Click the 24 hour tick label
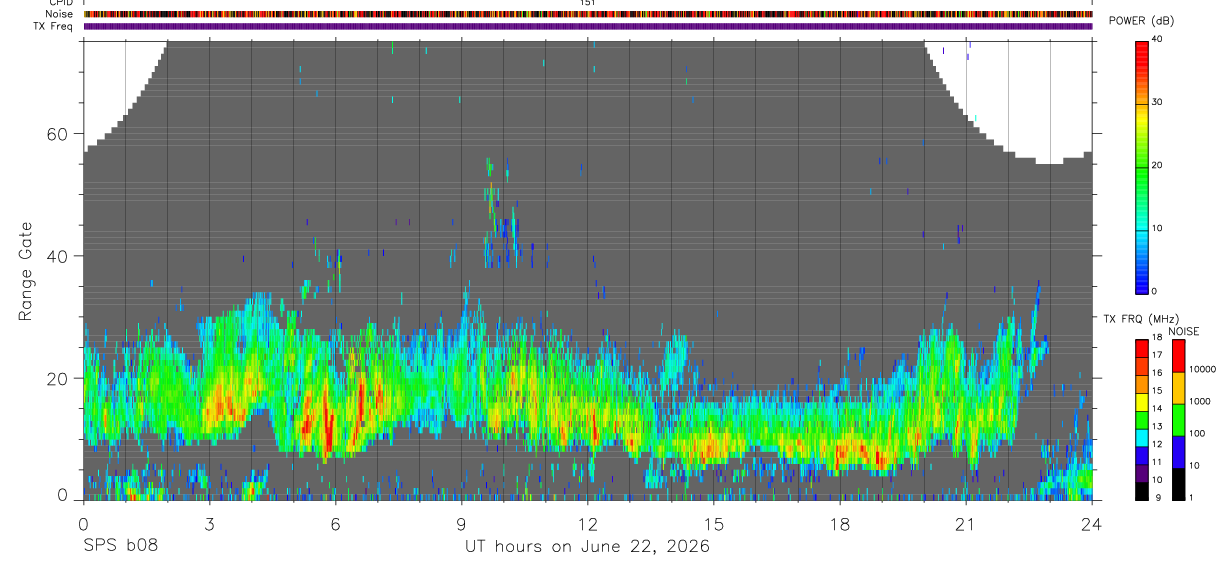Screen dimensions: 1228x567 pos(1092,525)
